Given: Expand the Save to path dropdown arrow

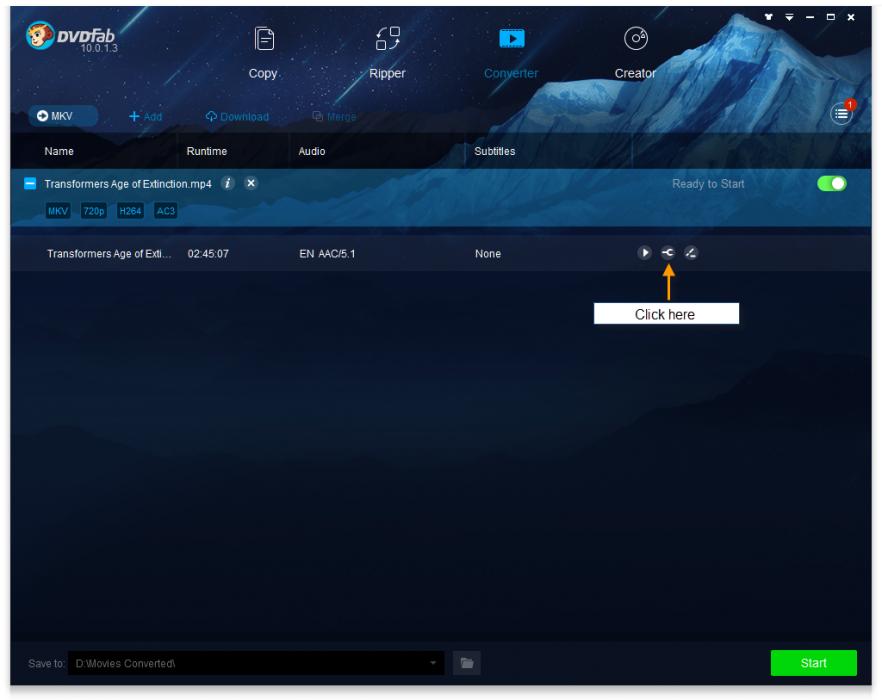Looking at the screenshot, I should point(433,663).
